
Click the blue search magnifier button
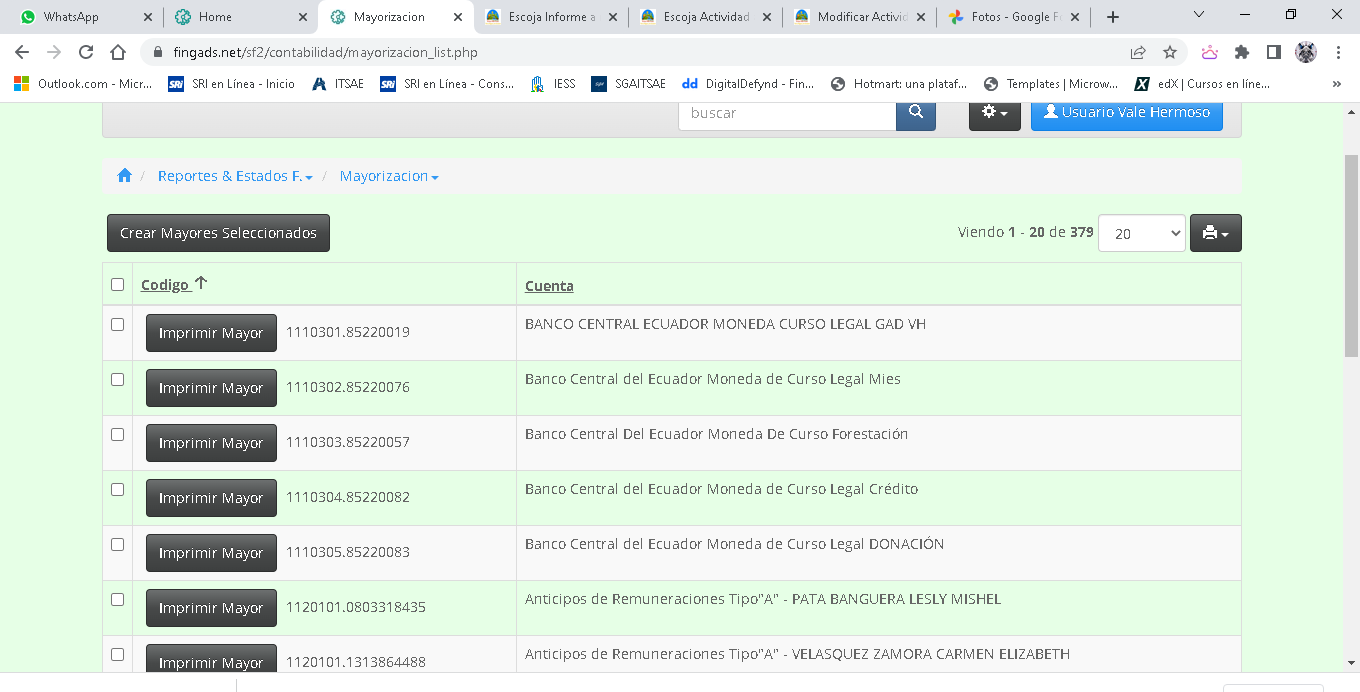pos(915,113)
